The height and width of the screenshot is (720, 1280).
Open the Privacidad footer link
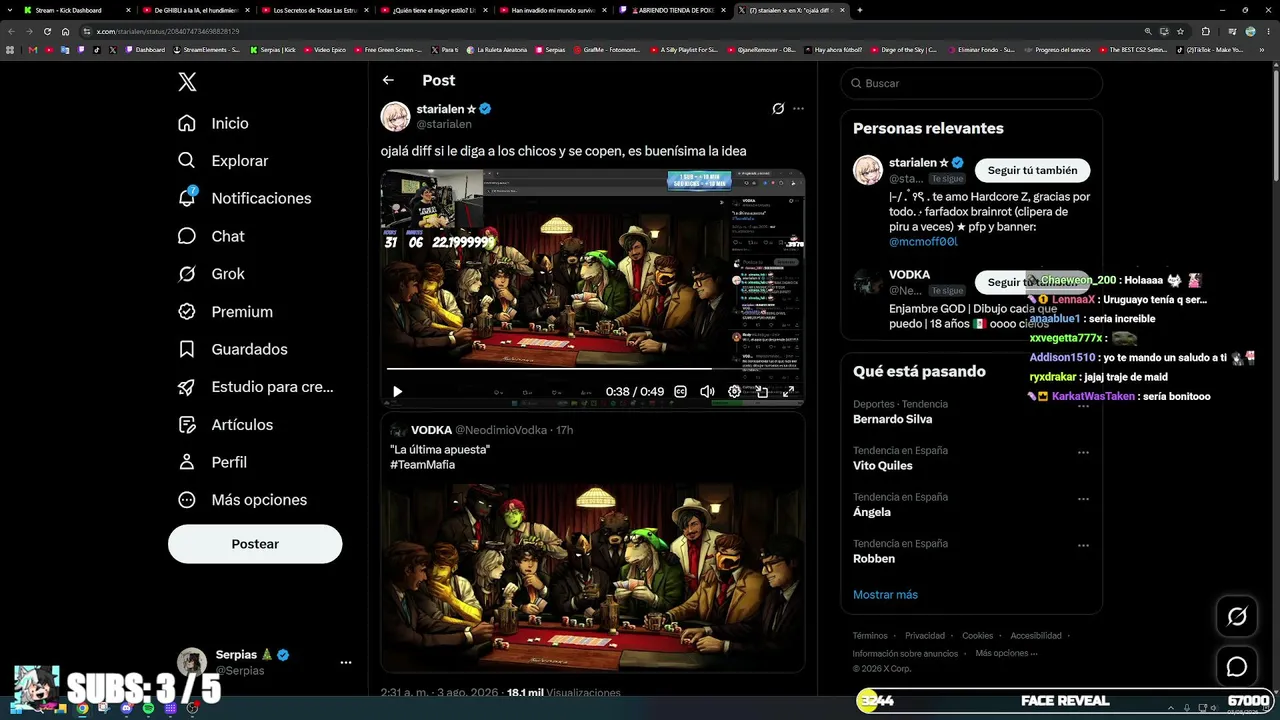925,636
